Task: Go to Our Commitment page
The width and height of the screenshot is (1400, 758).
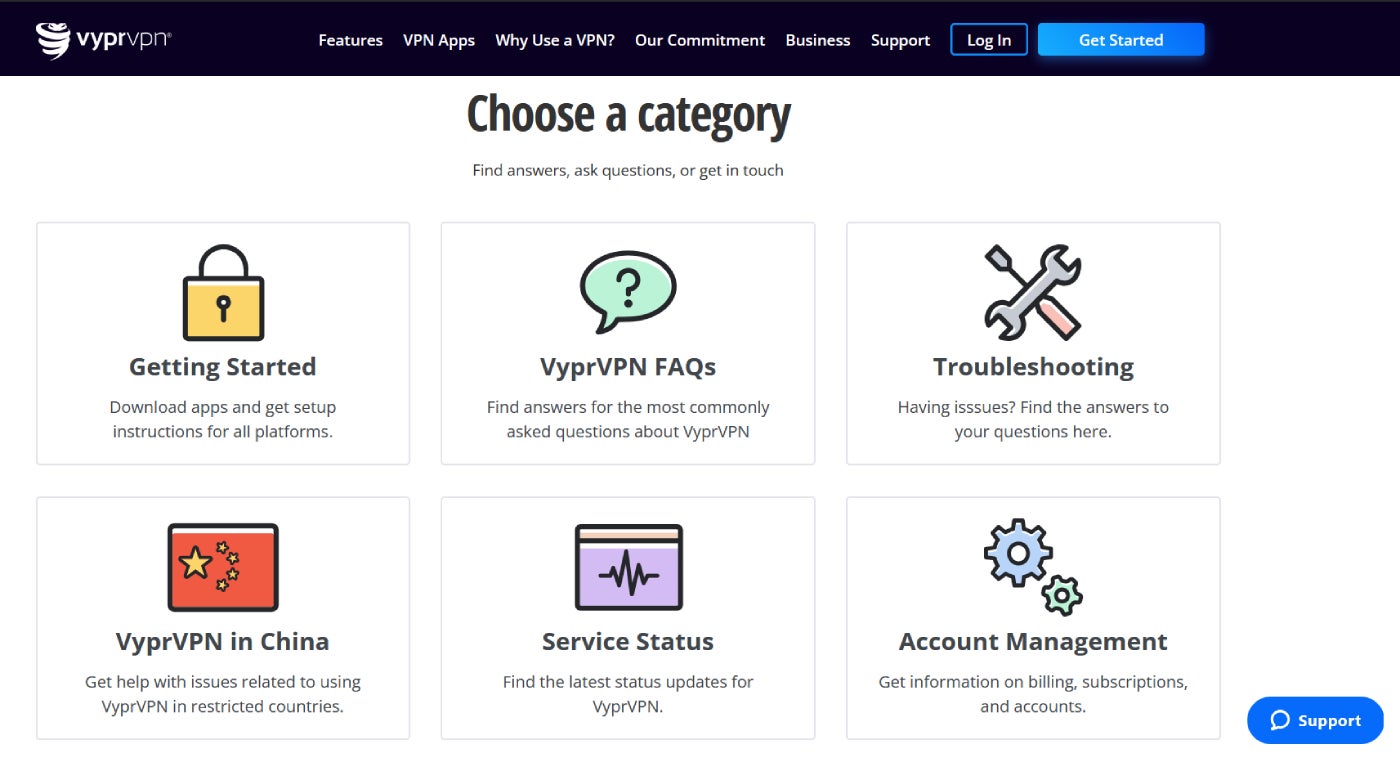Action: [700, 40]
